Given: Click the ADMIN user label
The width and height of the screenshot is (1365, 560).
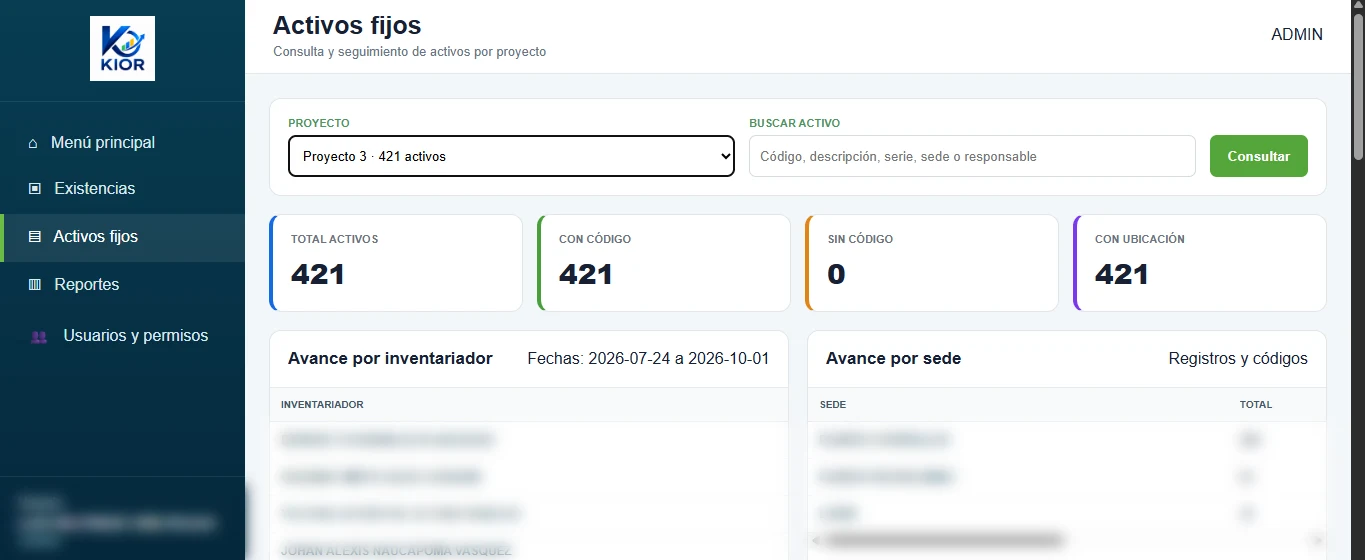Looking at the screenshot, I should [1297, 35].
